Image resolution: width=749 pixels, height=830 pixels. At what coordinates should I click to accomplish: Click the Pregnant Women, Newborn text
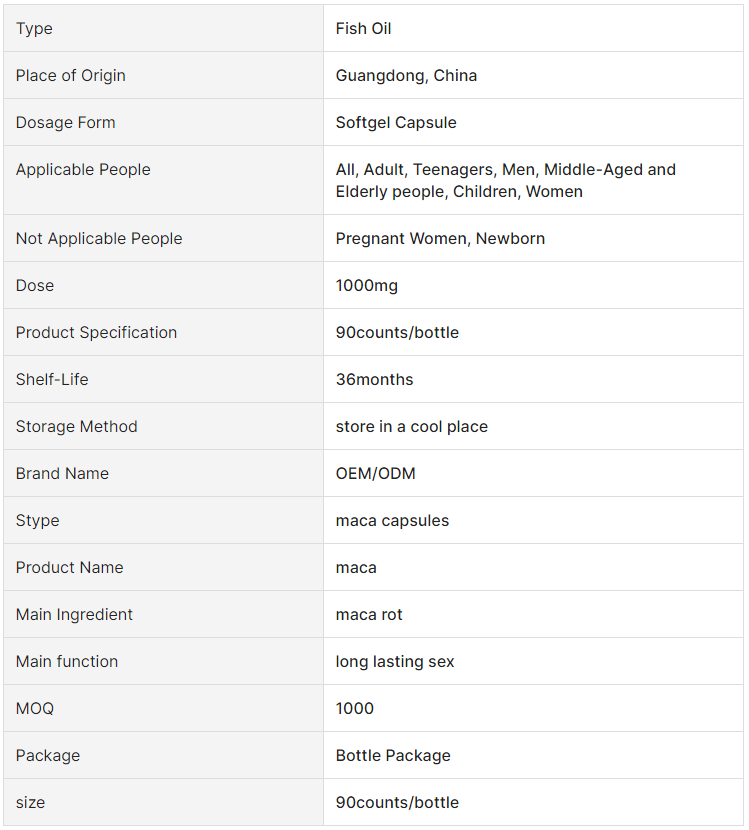(x=440, y=239)
